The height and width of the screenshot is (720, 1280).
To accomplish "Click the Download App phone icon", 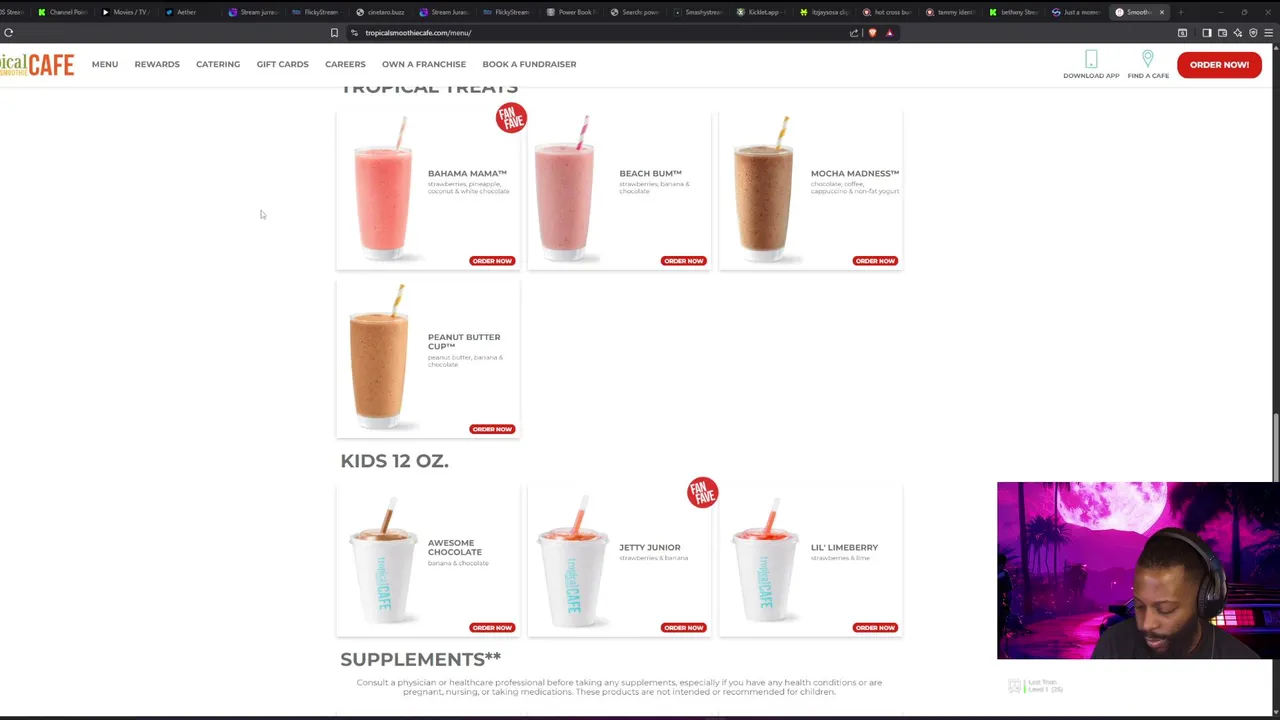I will point(1091,60).
